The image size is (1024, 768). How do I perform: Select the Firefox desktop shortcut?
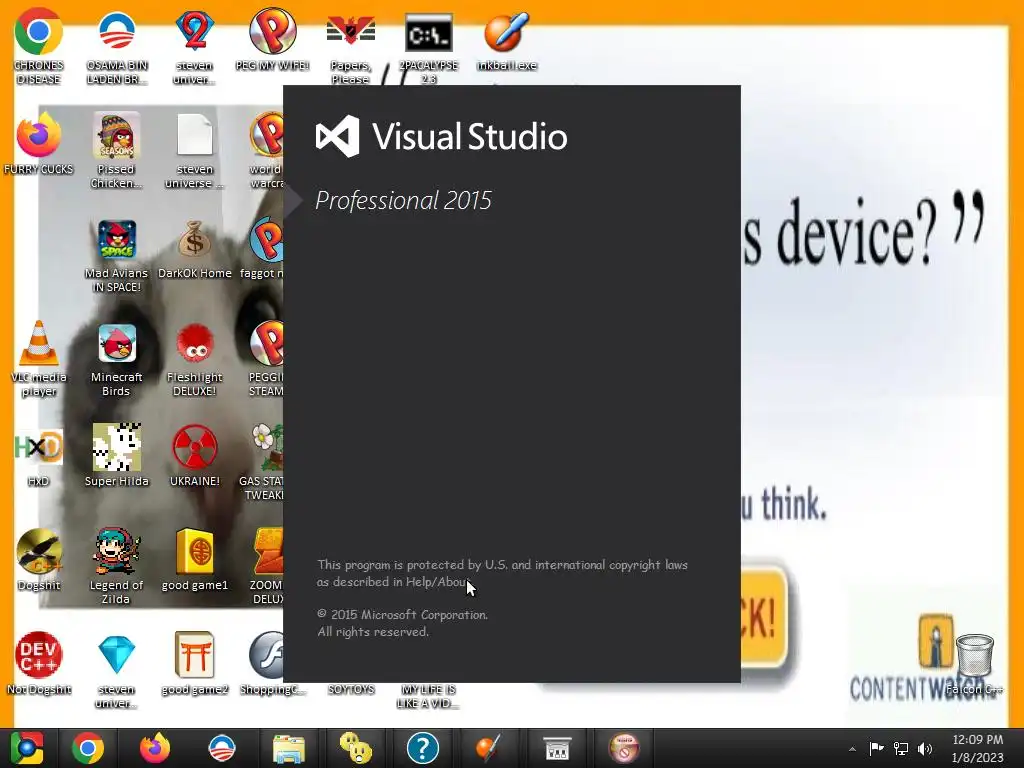coord(39,143)
